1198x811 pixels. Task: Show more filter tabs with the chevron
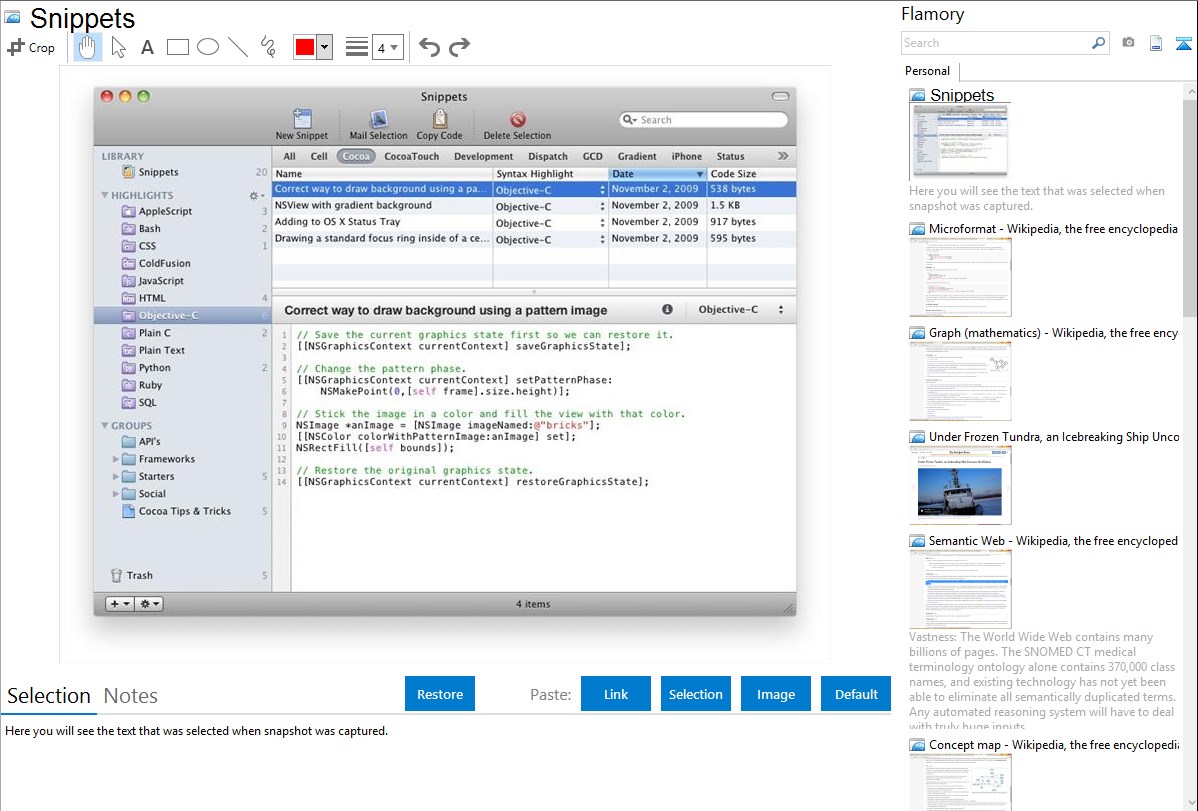click(783, 156)
